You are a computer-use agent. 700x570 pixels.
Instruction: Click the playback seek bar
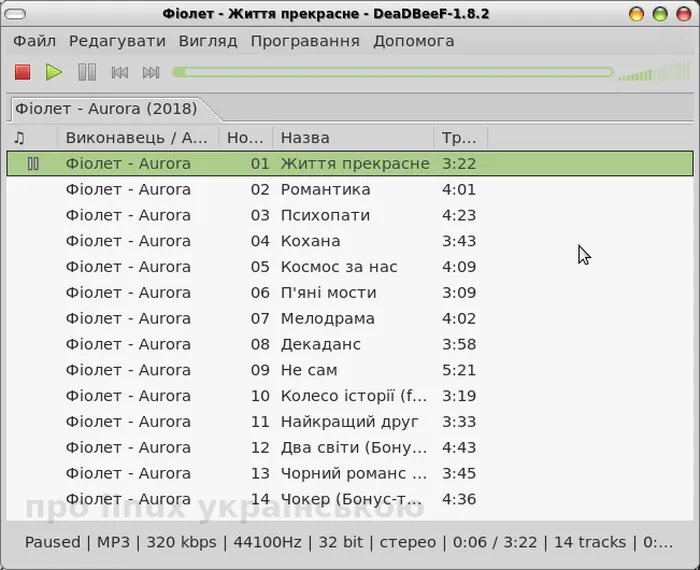(x=393, y=72)
